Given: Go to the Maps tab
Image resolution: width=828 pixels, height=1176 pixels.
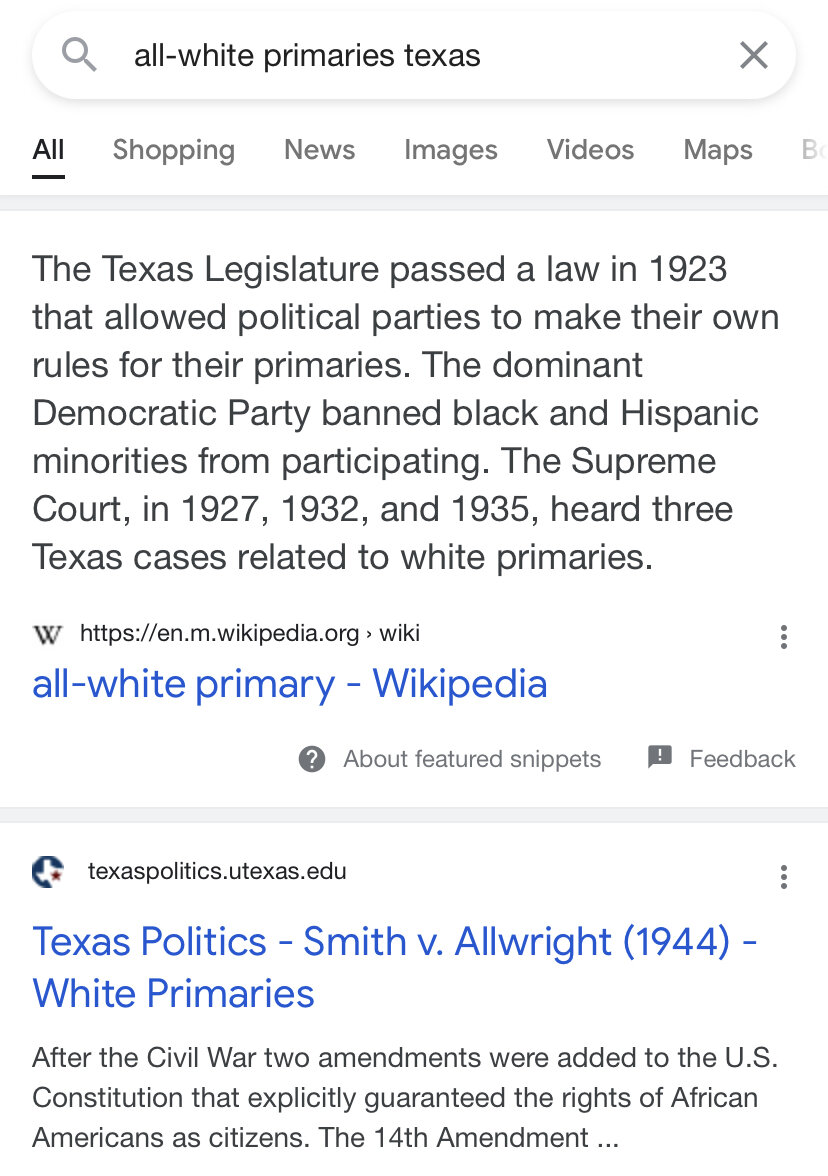Looking at the screenshot, I should (717, 150).
